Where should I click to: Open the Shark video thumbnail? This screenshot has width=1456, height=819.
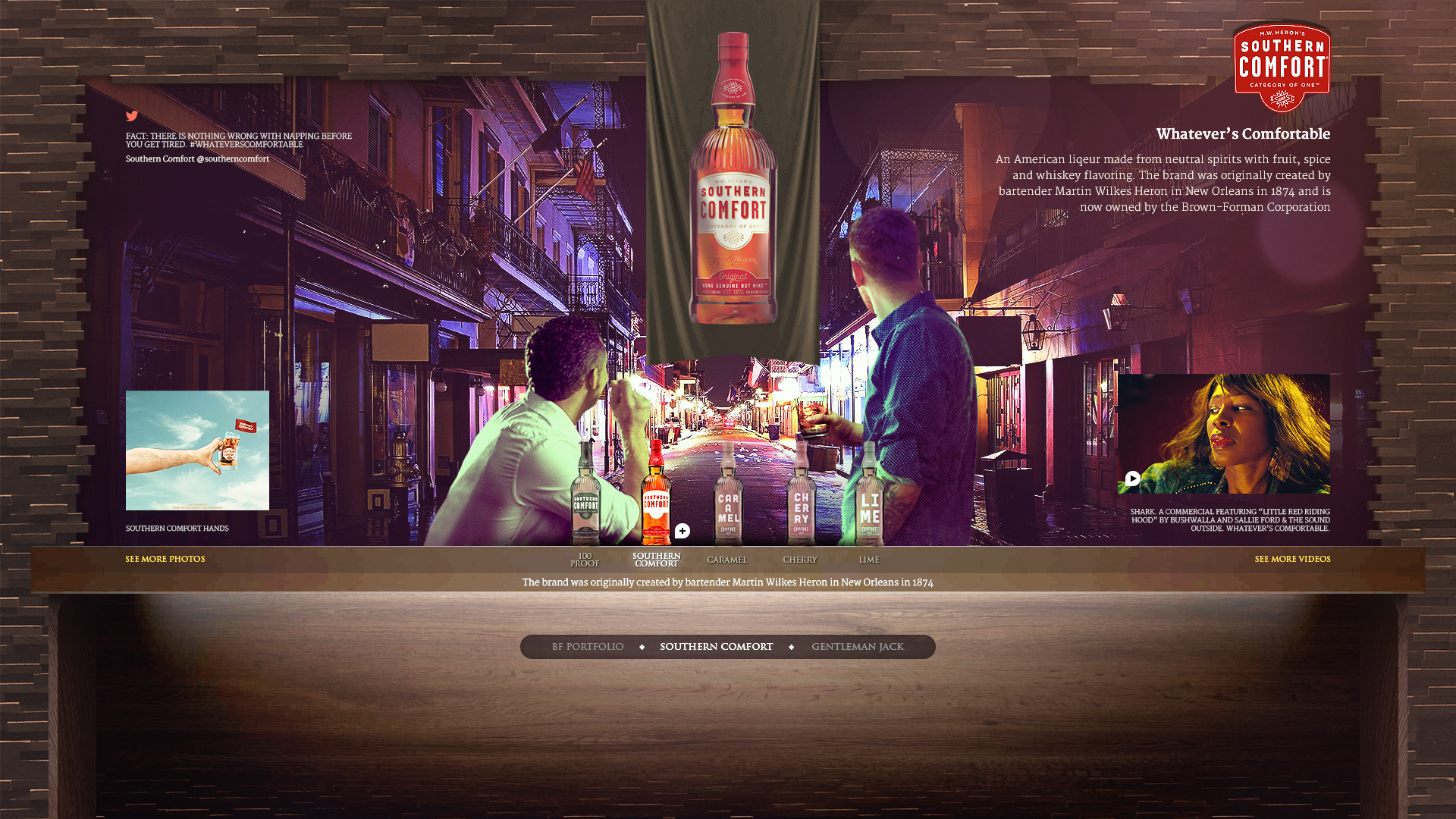pyautogui.click(x=1223, y=434)
